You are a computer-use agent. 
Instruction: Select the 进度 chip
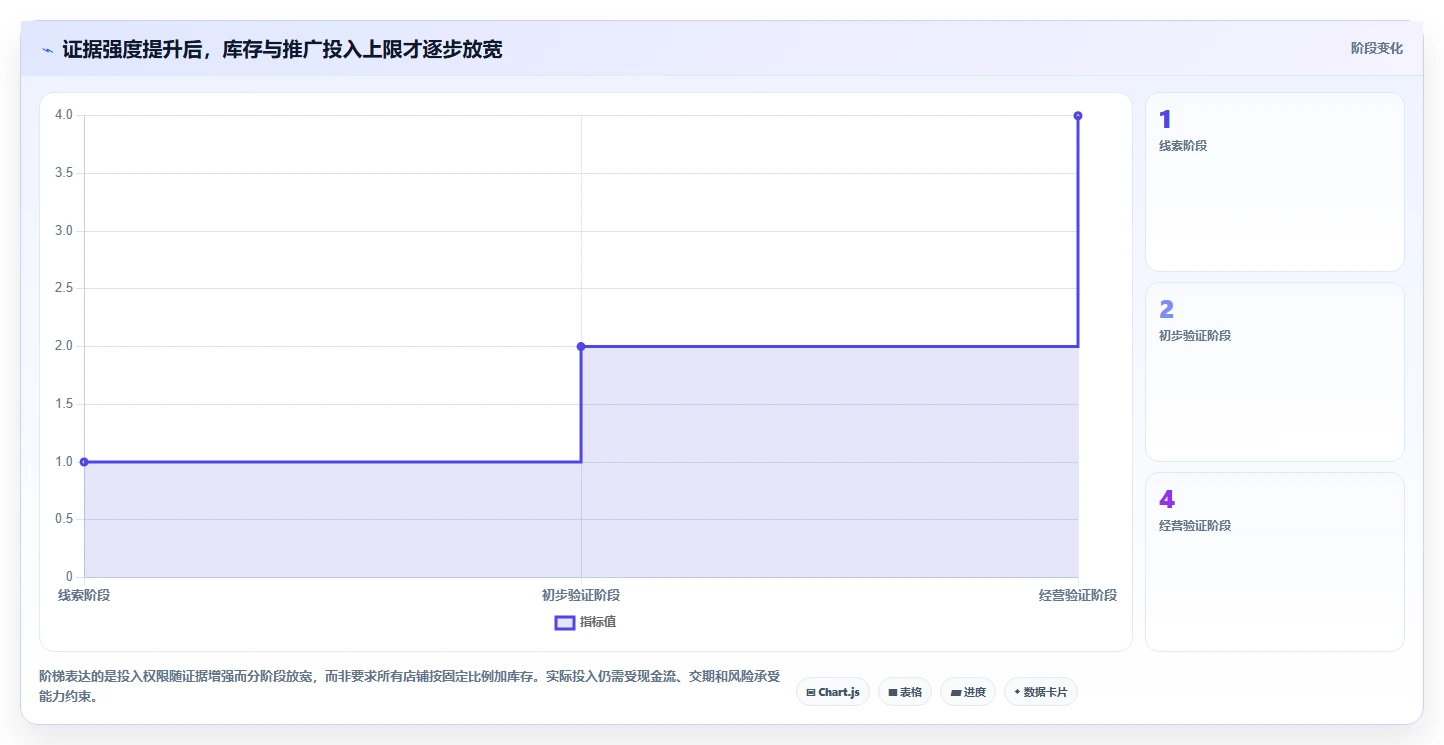click(x=968, y=692)
